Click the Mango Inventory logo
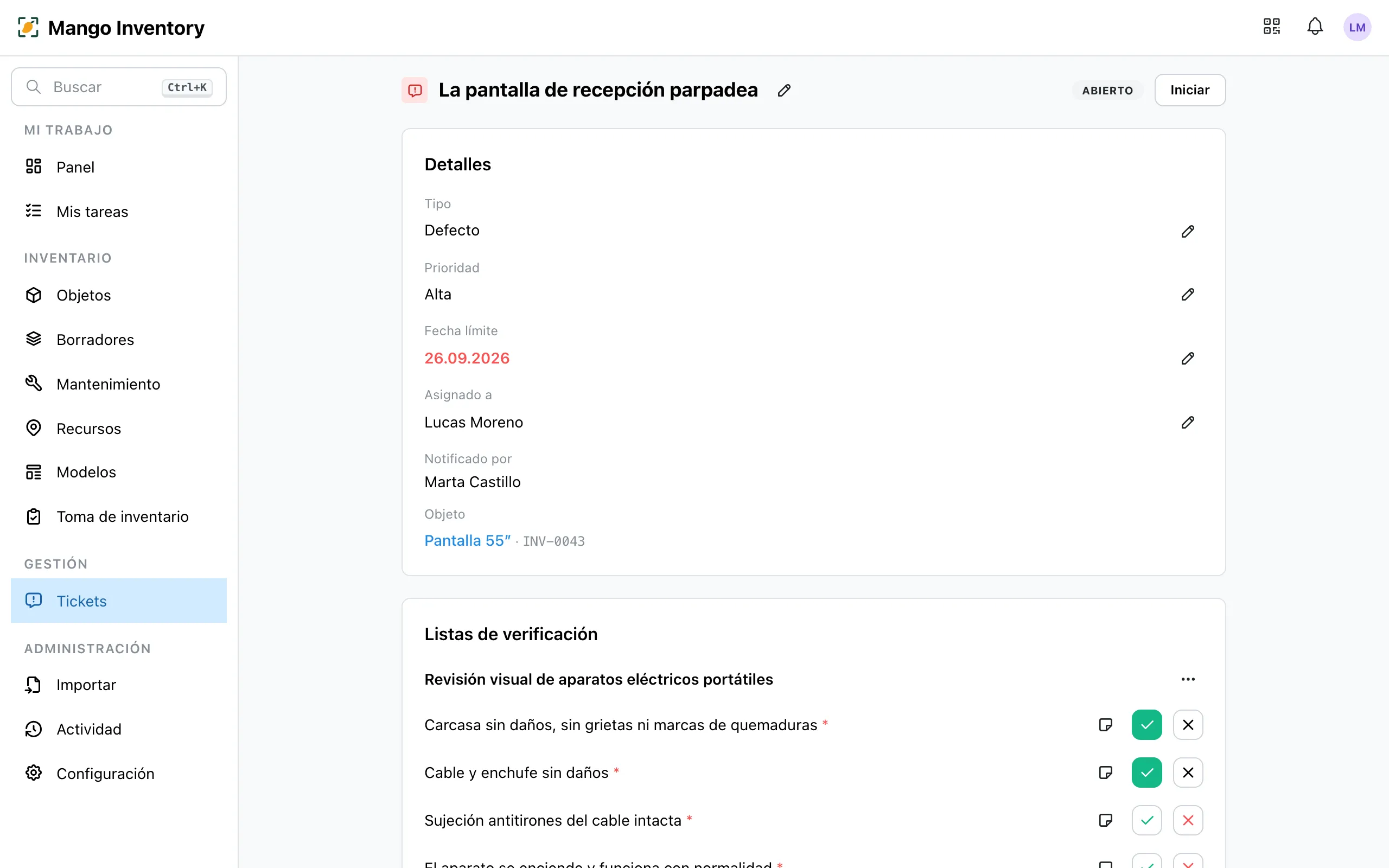The height and width of the screenshot is (868, 1389). point(111,27)
